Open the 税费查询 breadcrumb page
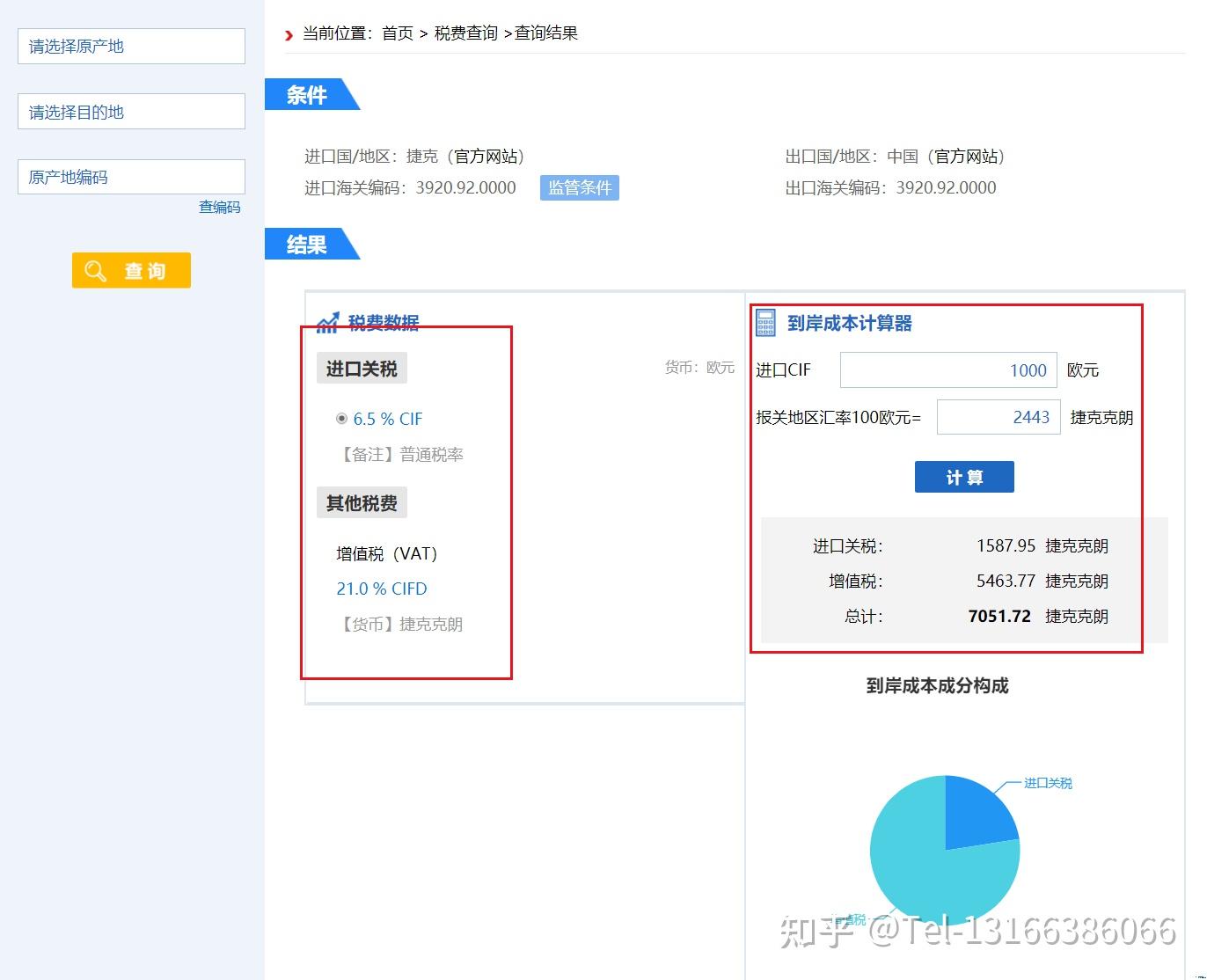1207x980 pixels. click(467, 33)
